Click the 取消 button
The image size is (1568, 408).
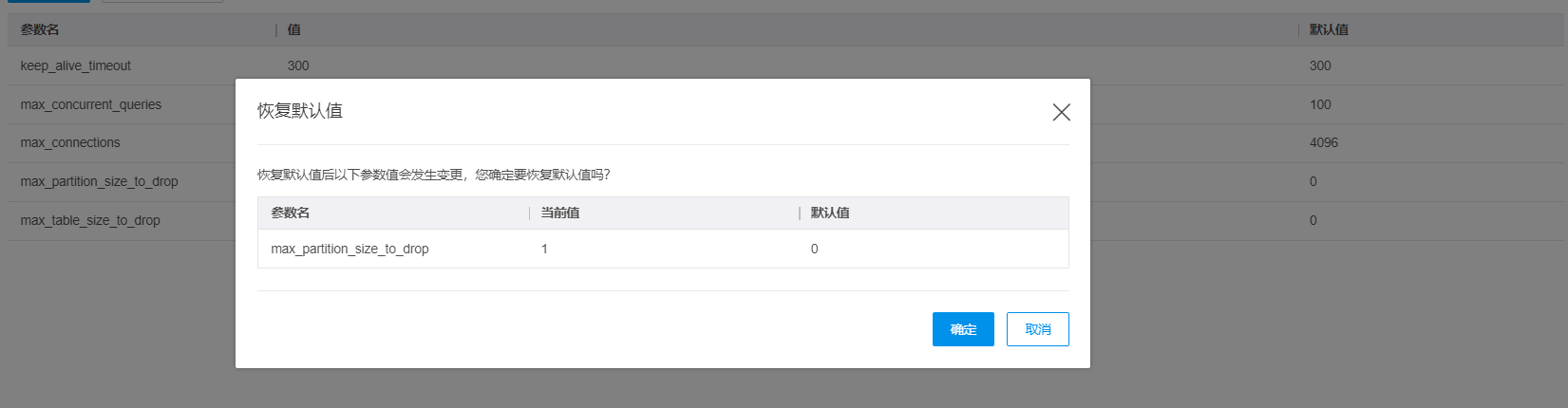[1037, 329]
